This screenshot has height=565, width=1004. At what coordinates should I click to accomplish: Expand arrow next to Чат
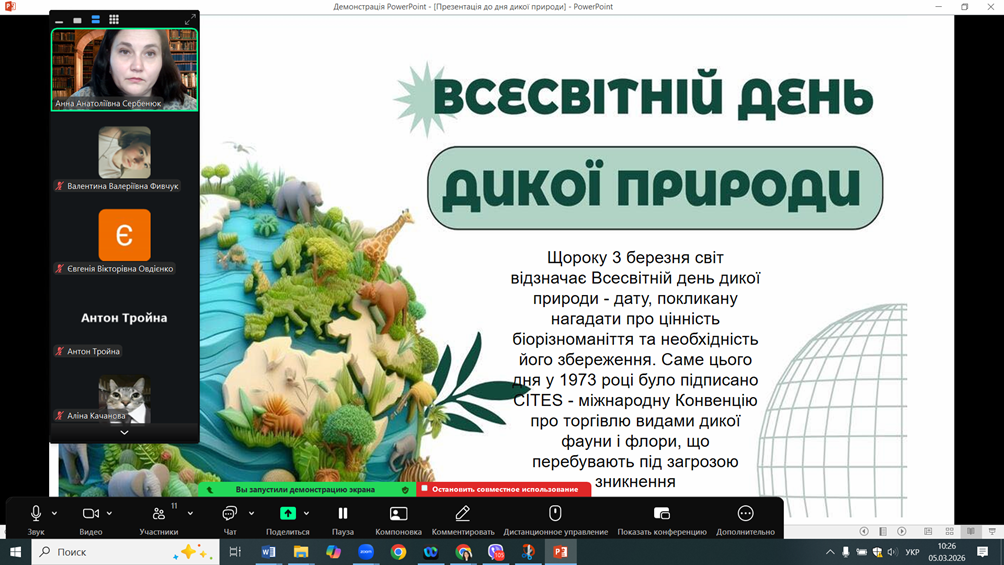(251, 513)
